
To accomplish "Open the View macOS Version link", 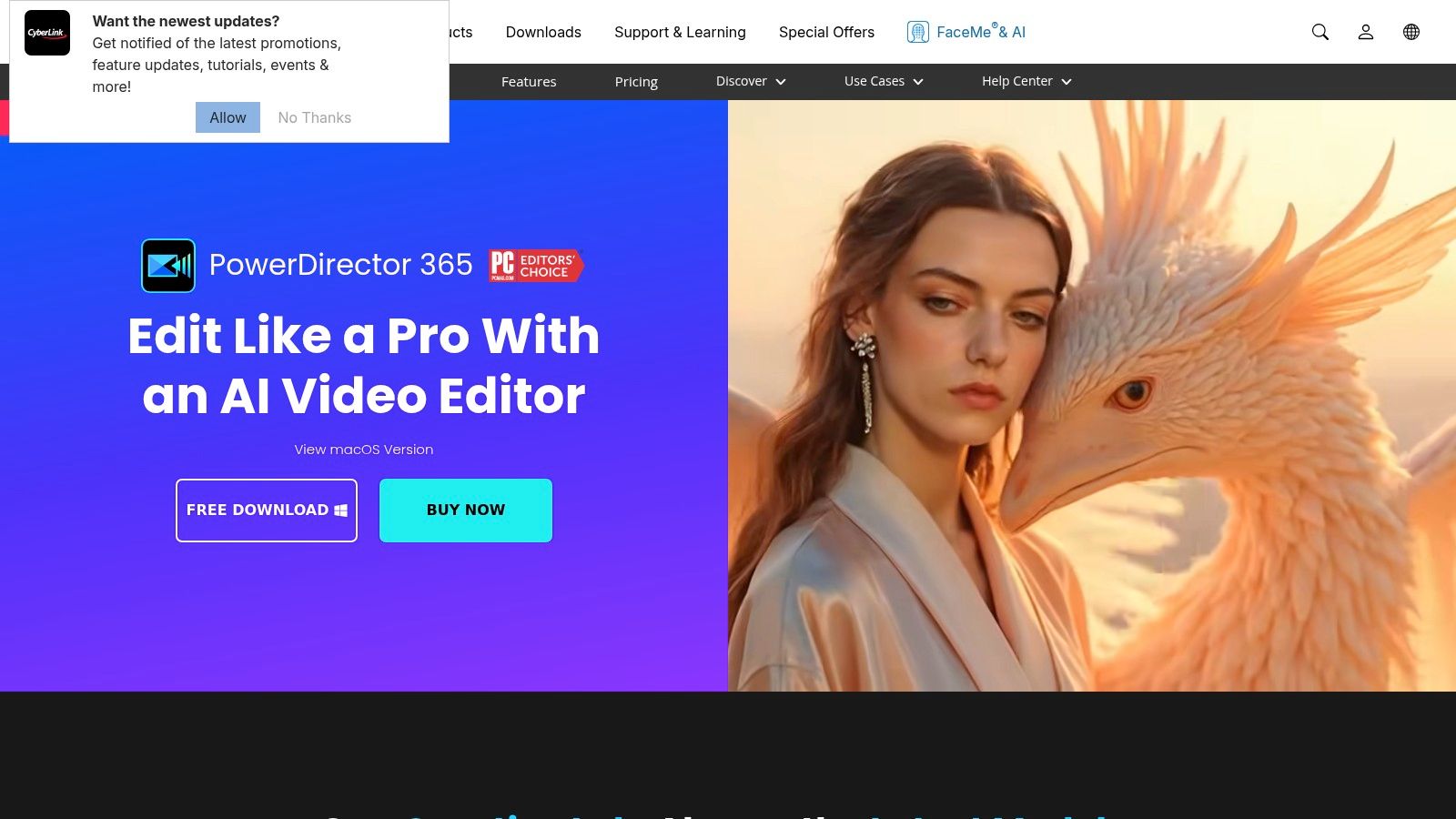I will click(x=364, y=450).
